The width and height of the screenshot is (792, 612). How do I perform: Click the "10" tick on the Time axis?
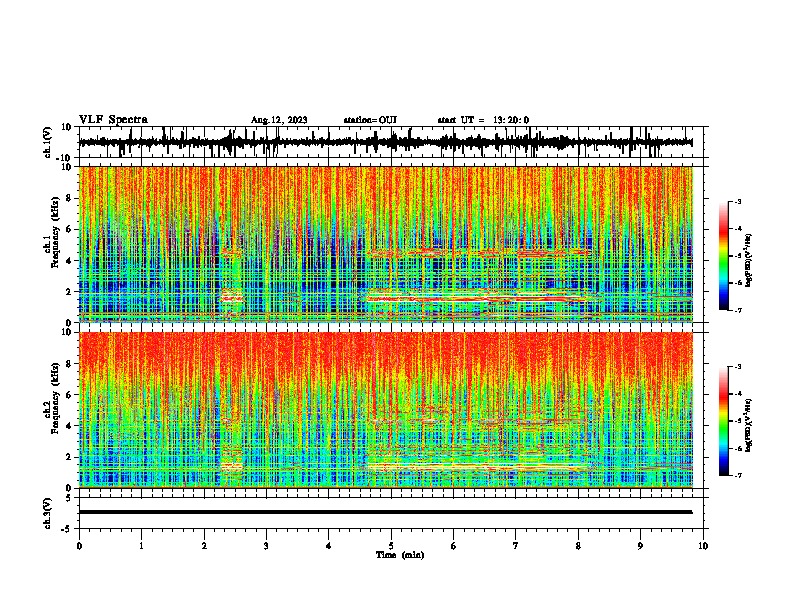pos(703,546)
